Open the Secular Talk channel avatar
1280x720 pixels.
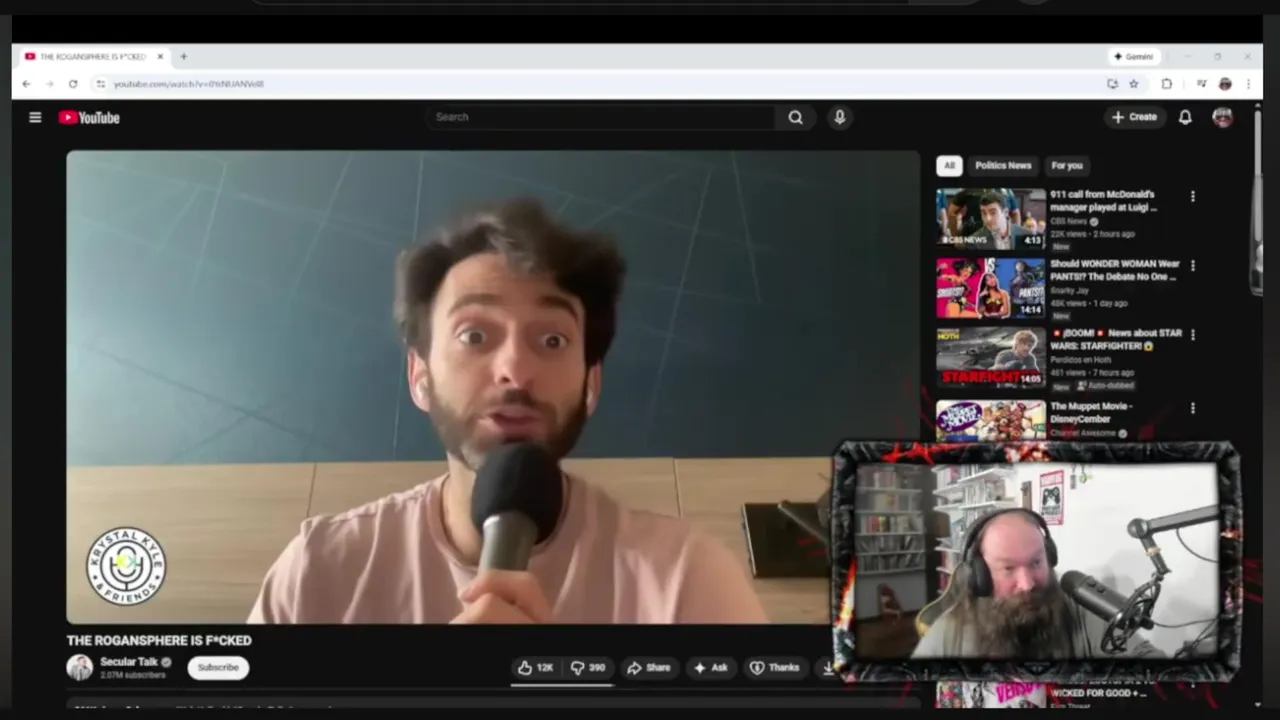click(80, 667)
